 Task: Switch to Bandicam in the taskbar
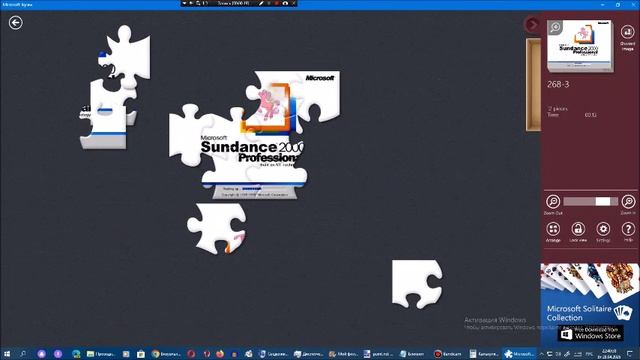(448, 354)
